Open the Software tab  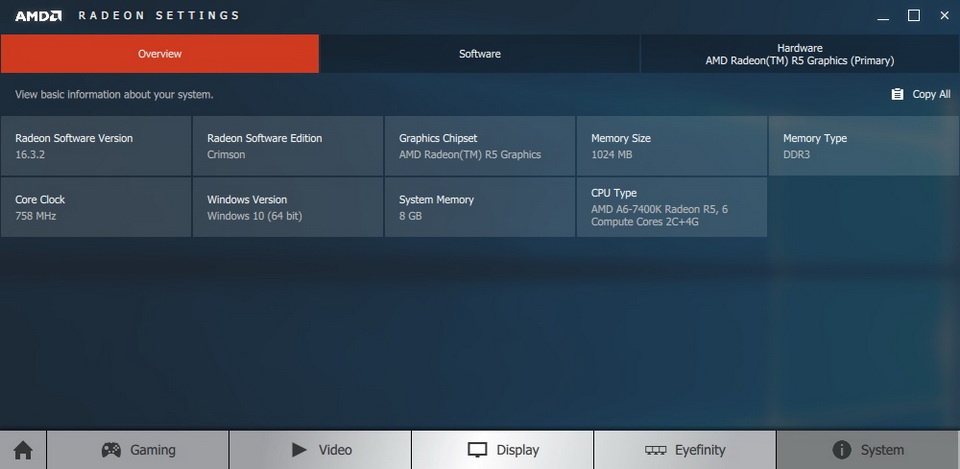[480, 54]
